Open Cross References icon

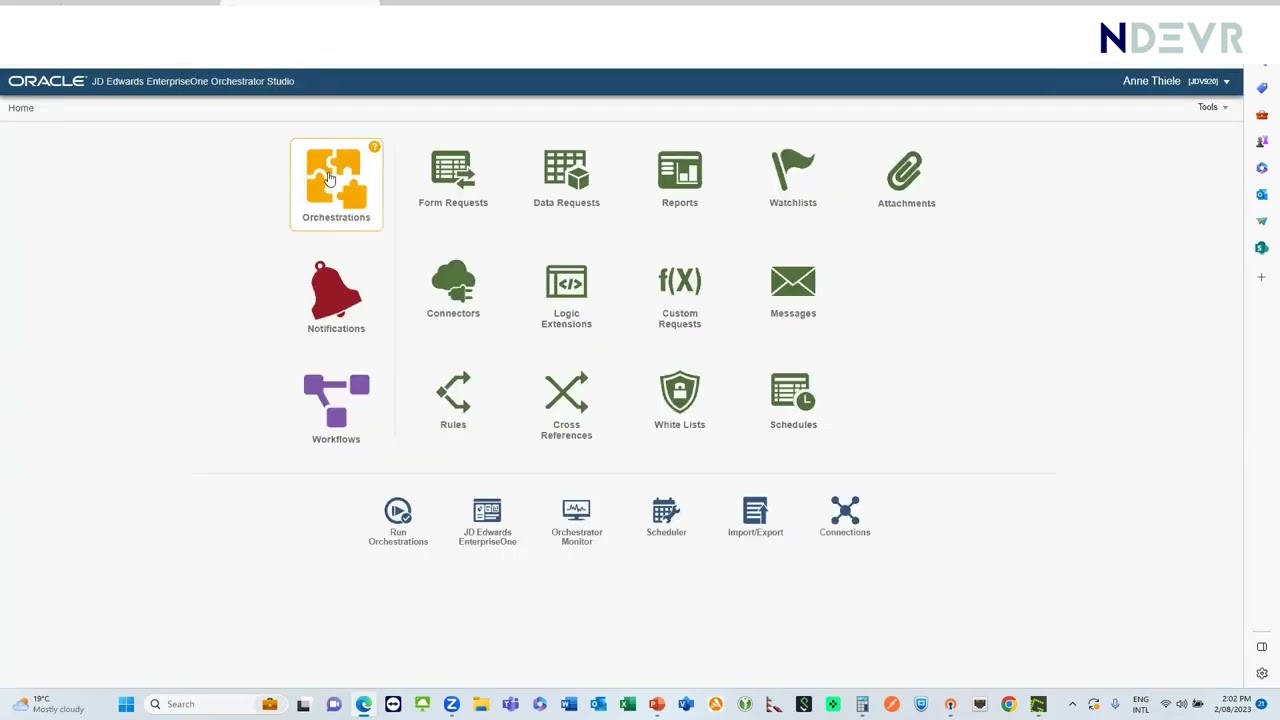pos(566,406)
